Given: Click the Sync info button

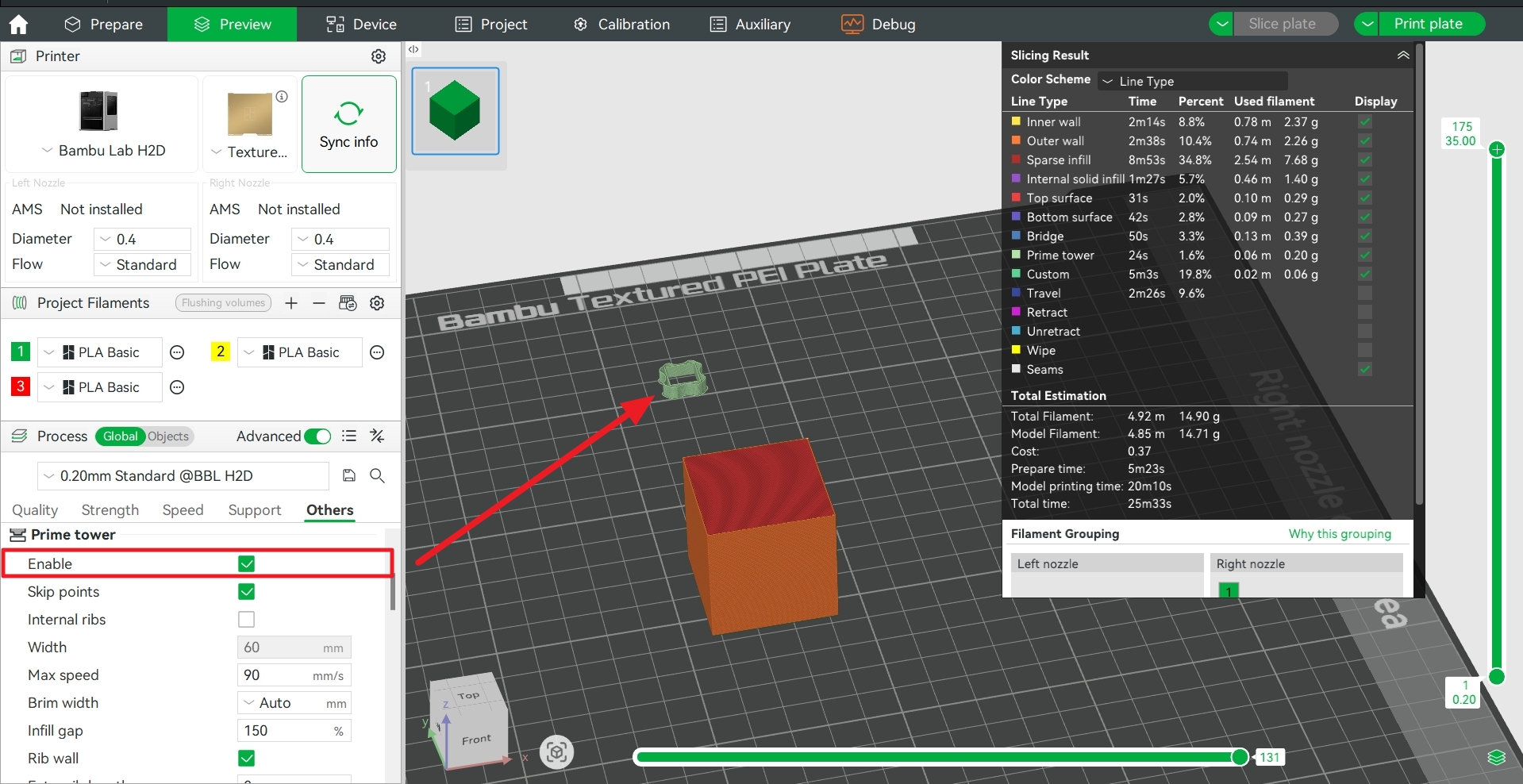Looking at the screenshot, I should pos(348,125).
